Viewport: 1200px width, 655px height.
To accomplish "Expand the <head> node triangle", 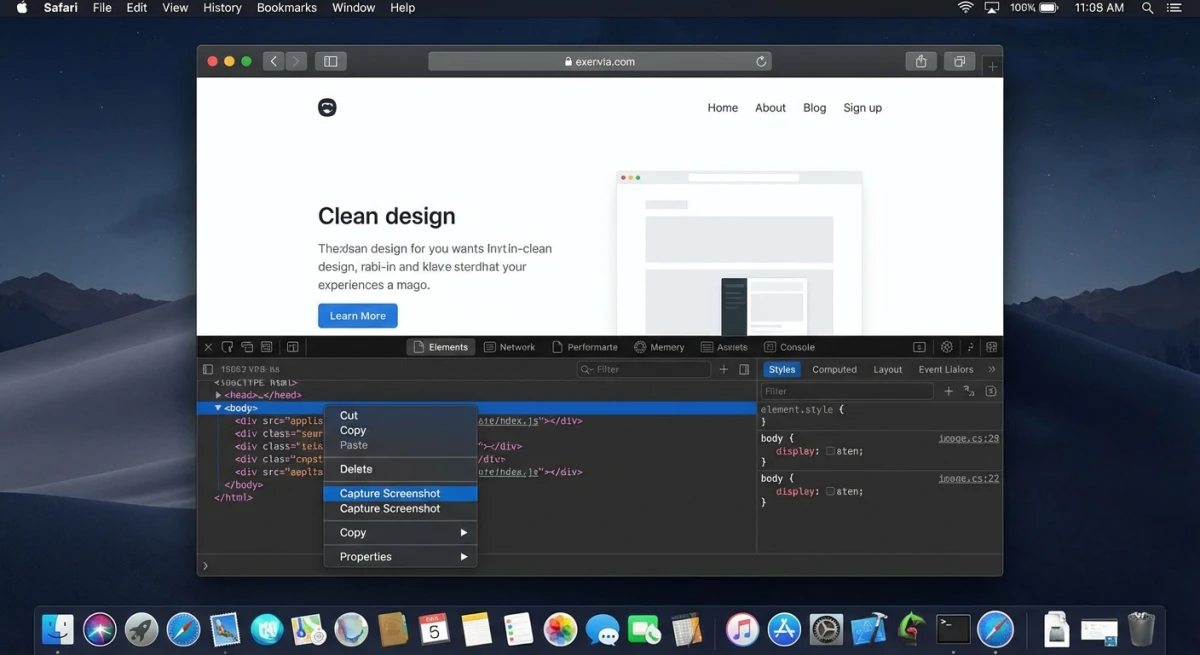I will [x=219, y=395].
